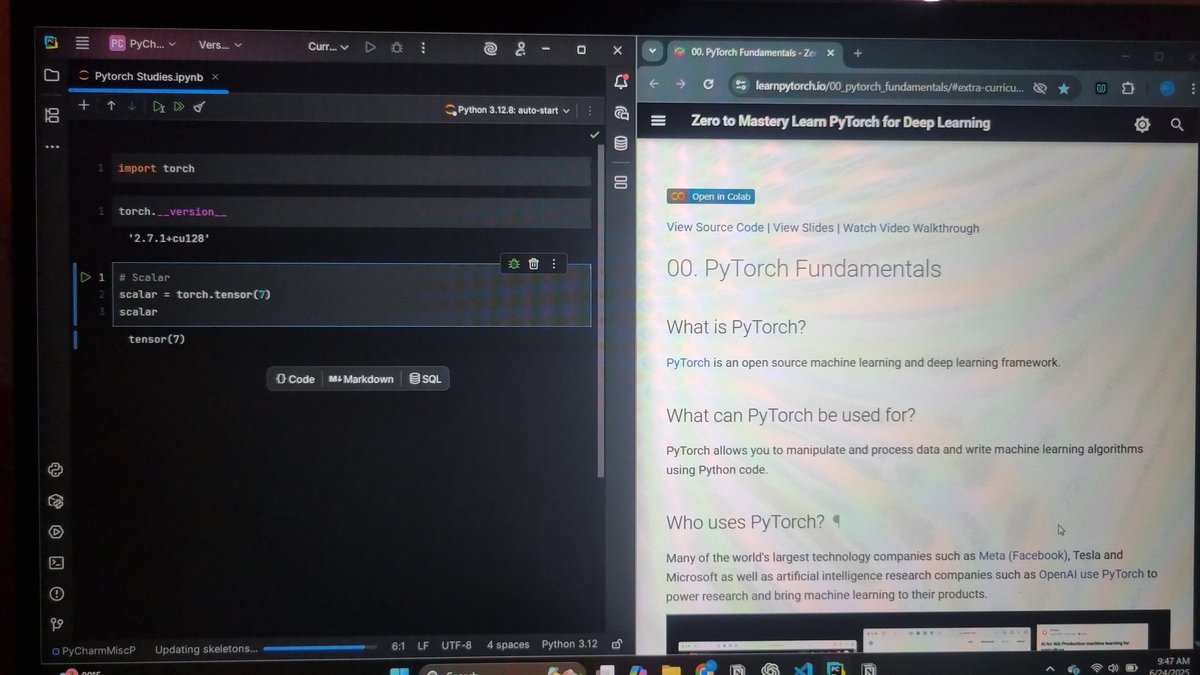This screenshot has width=1200, height=675.
Task: Open Git version control tool window icon
Action: point(56,625)
